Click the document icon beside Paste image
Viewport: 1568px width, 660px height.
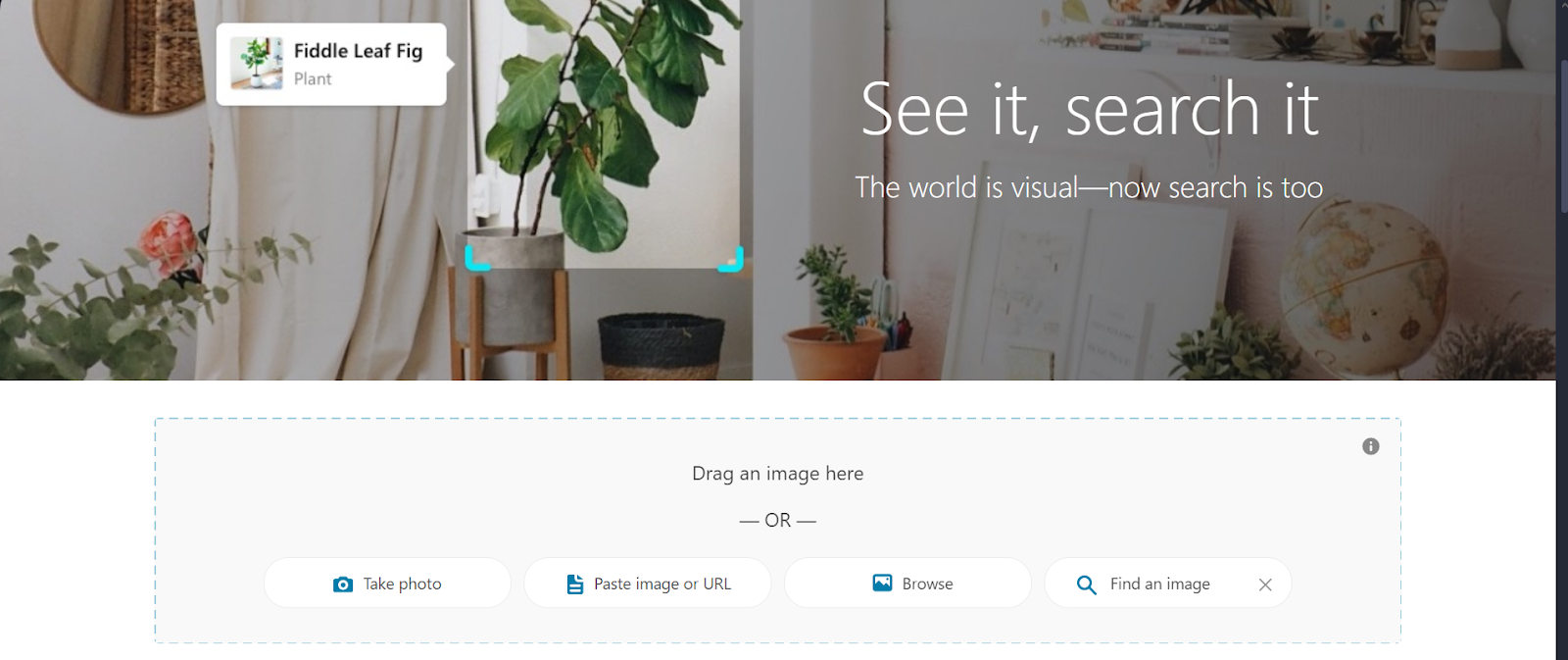click(575, 584)
